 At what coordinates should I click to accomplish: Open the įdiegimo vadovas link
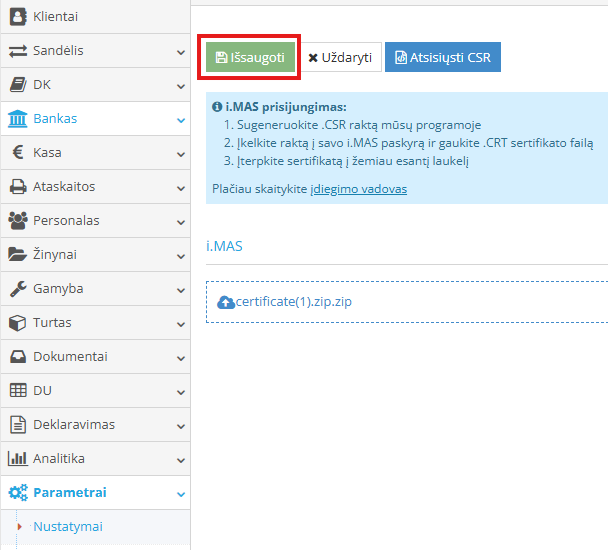point(358,188)
